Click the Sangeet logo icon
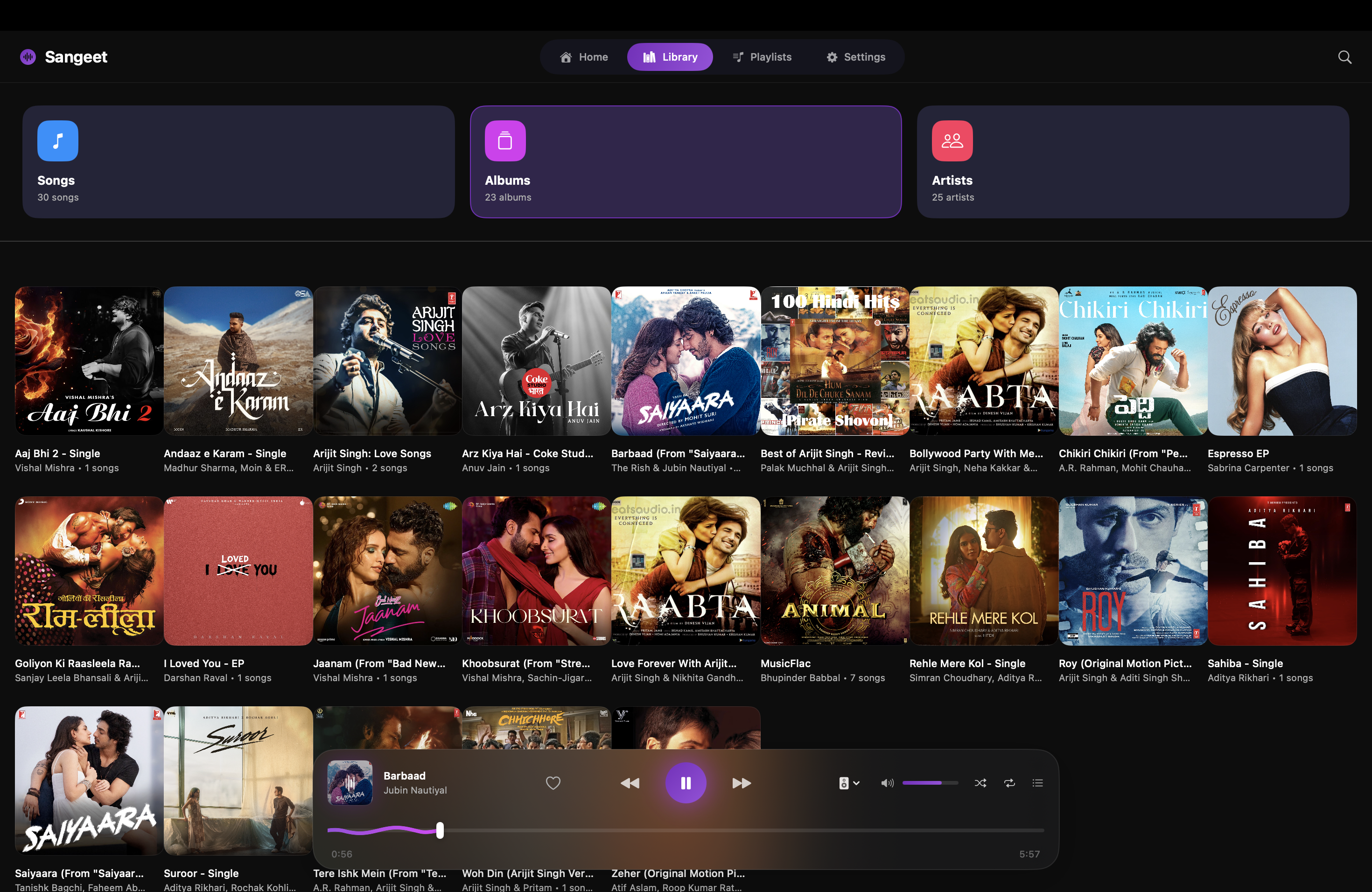1372x892 pixels. point(28,56)
